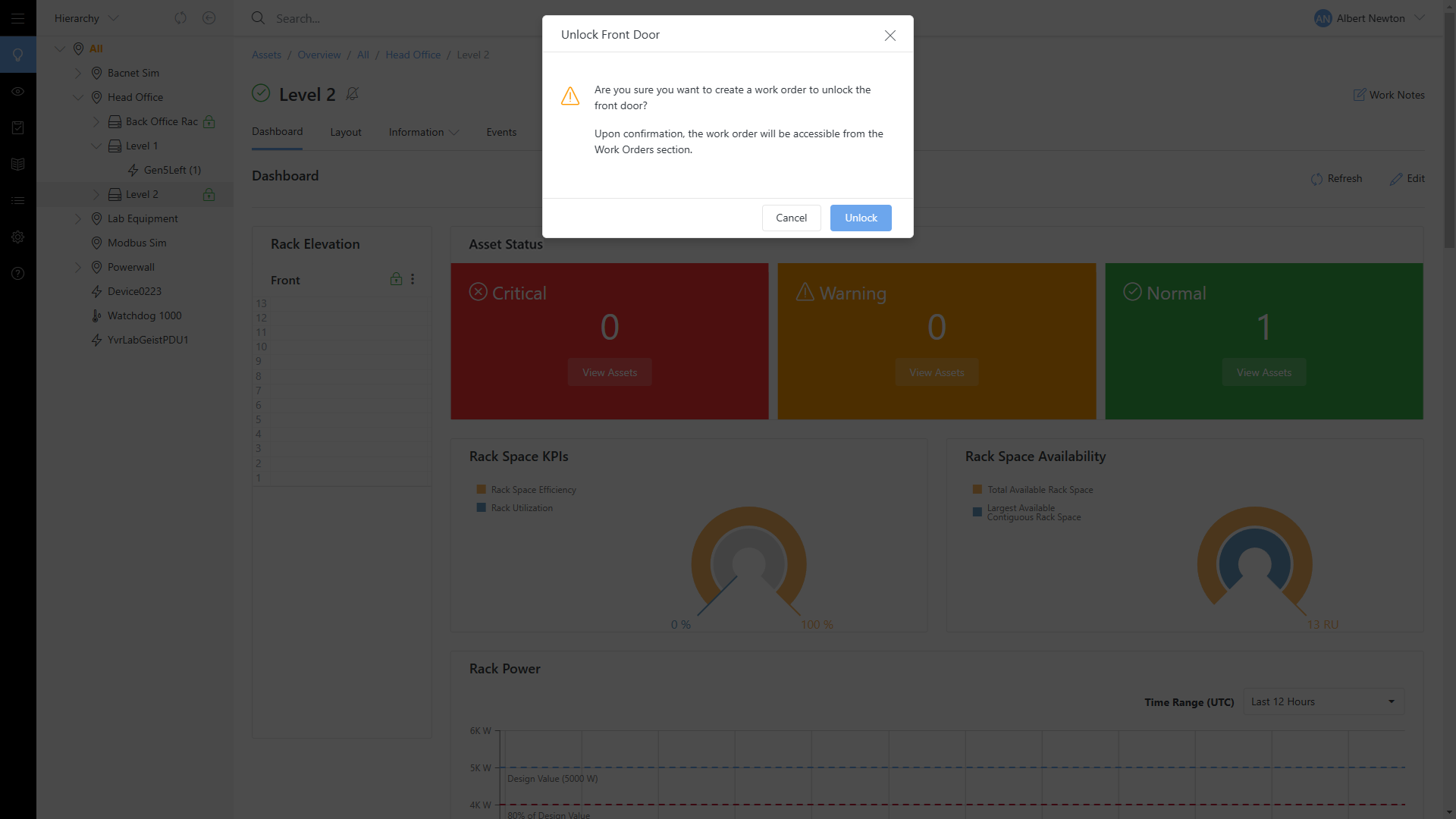1456x819 pixels.
Task: Close the Unlock Front Door dialog
Action: (x=890, y=35)
